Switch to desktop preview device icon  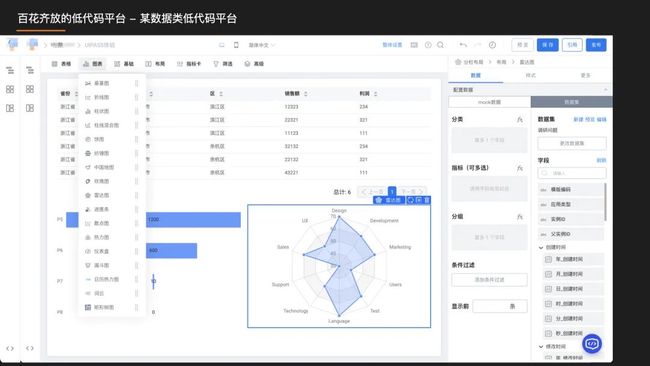[222, 45]
